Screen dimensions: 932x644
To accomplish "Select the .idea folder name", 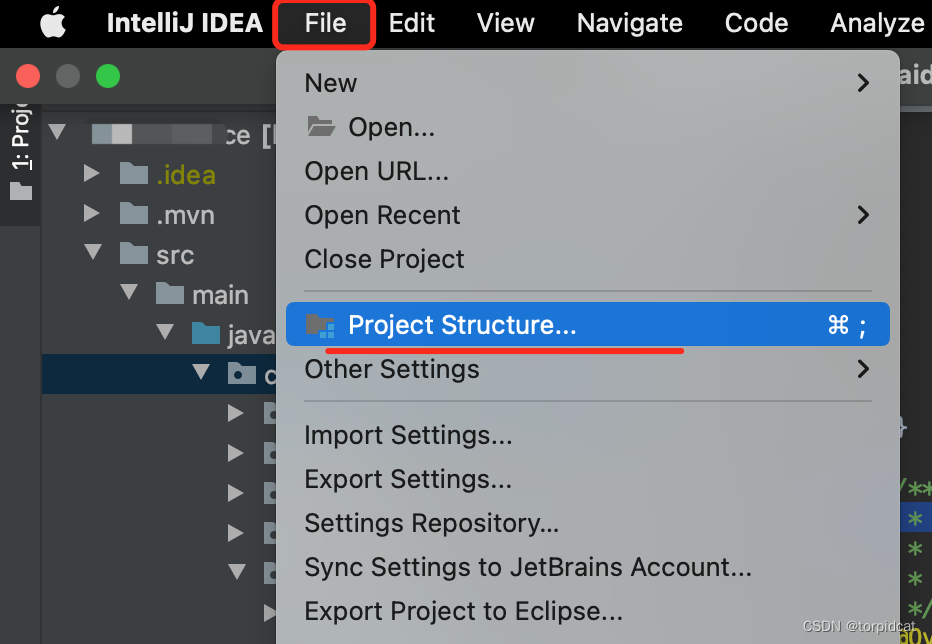I will point(186,175).
